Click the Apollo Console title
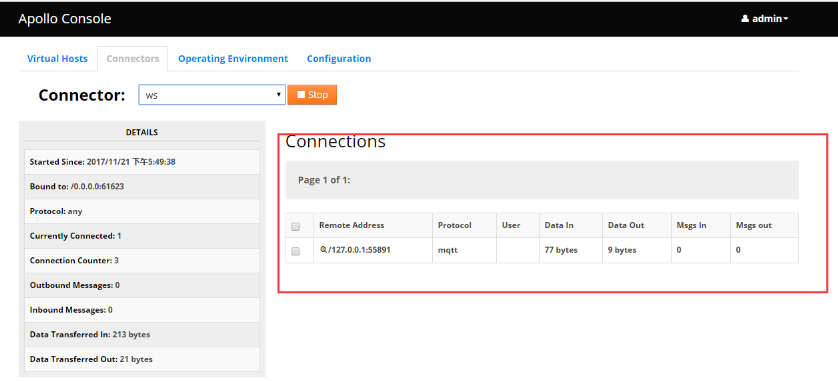The width and height of the screenshot is (838, 381). coord(65,19)
